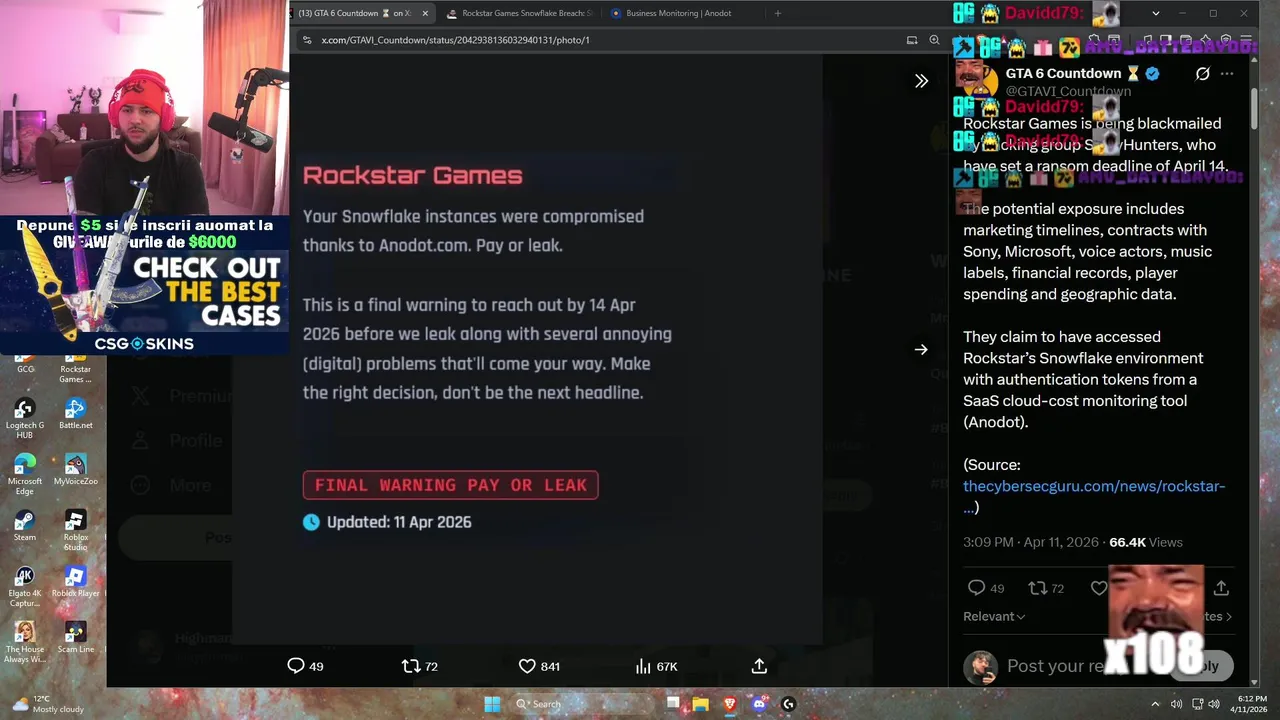Open weather widget showing 12°C Mostly cloudy
This screenshot has width=1280, height=720.
[x=48, y=704]
